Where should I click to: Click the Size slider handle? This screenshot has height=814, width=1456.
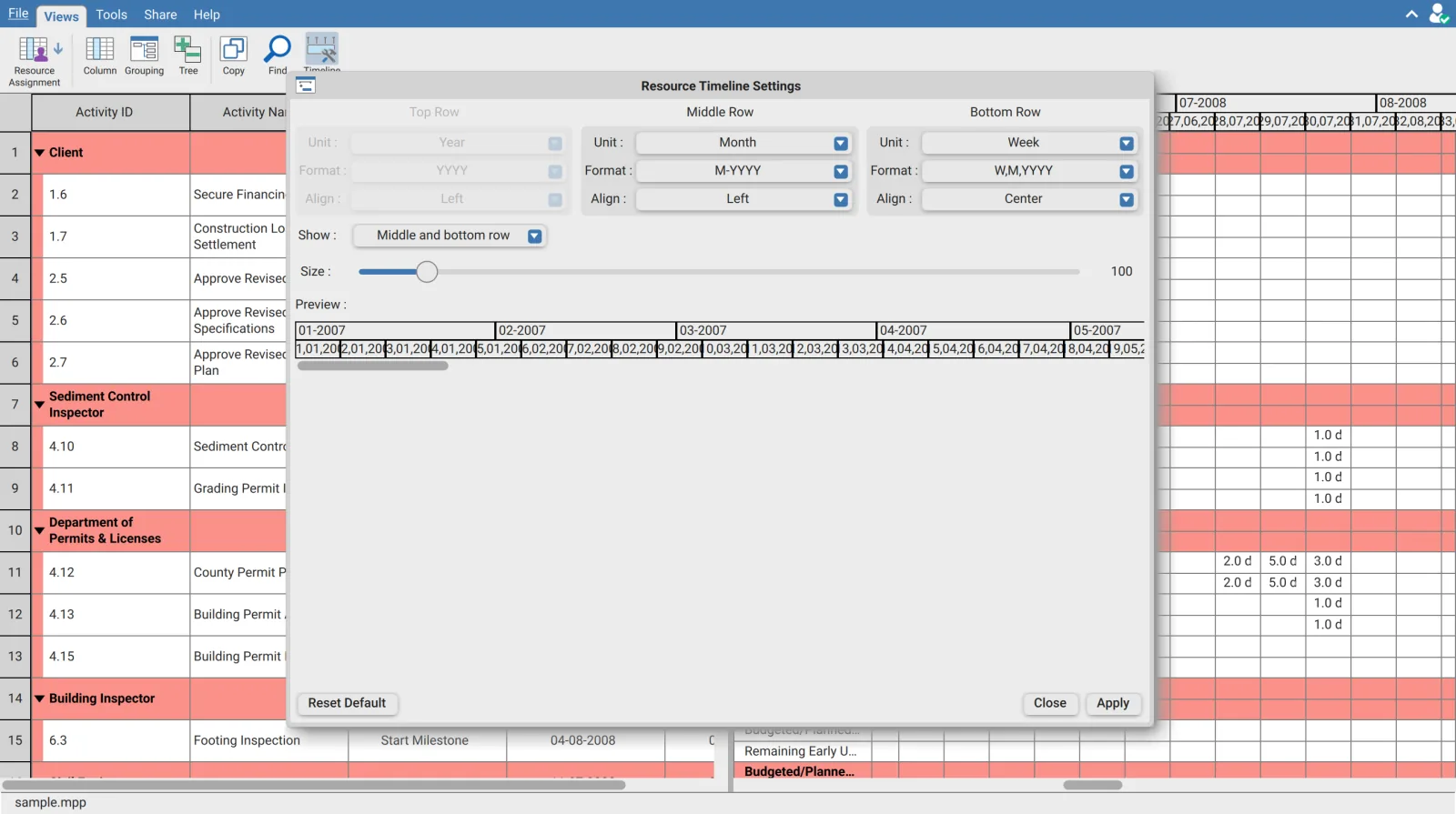427,272
